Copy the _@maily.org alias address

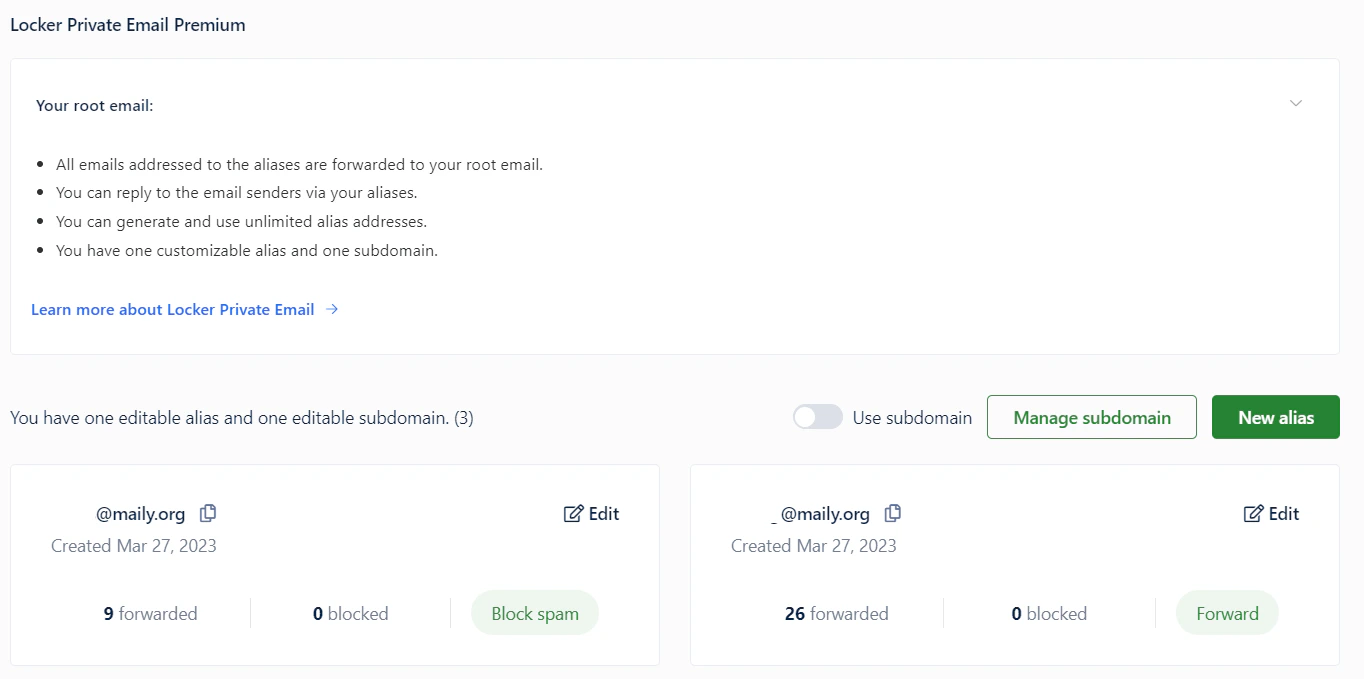(892, 512)
